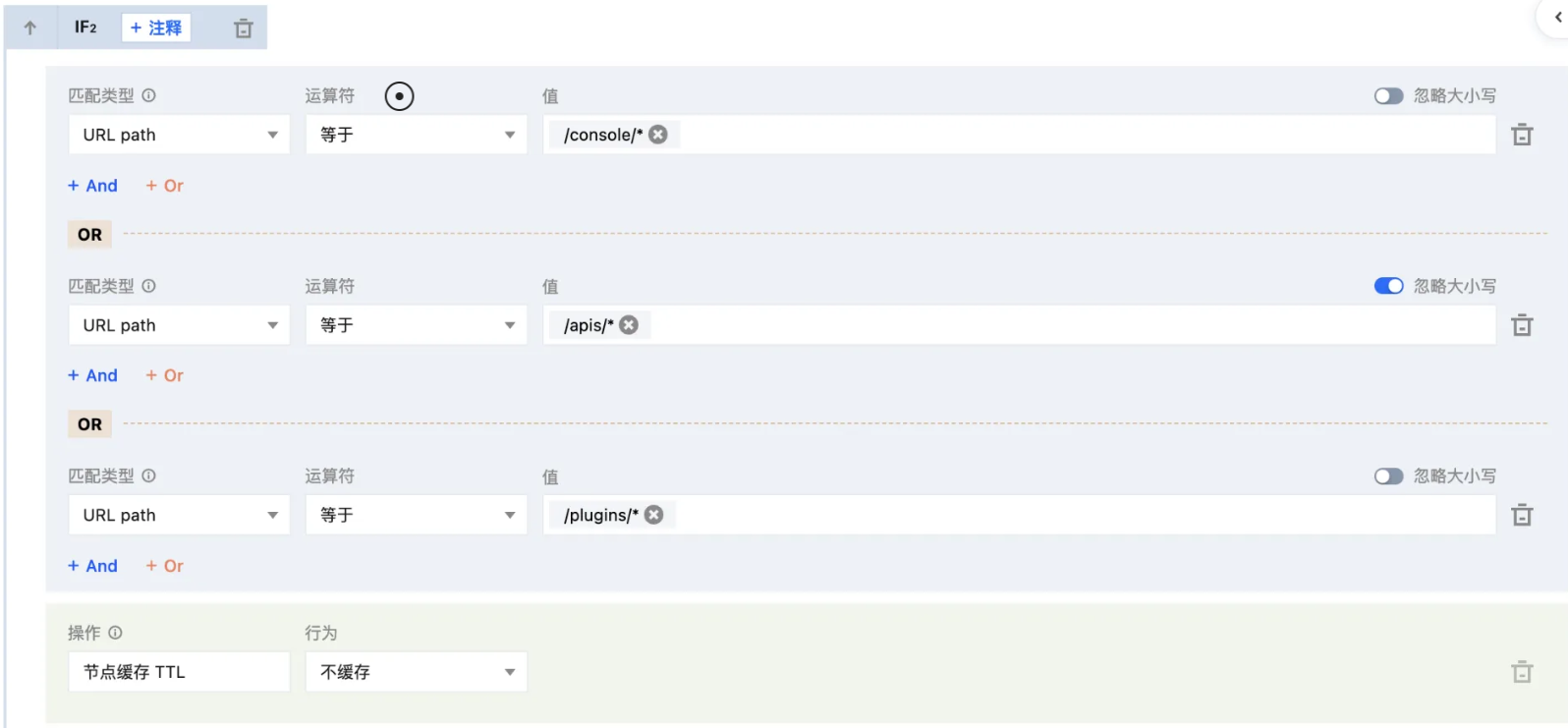Remove the /plugins/* value tag
1568x728 pixels.
coord(654,515)
